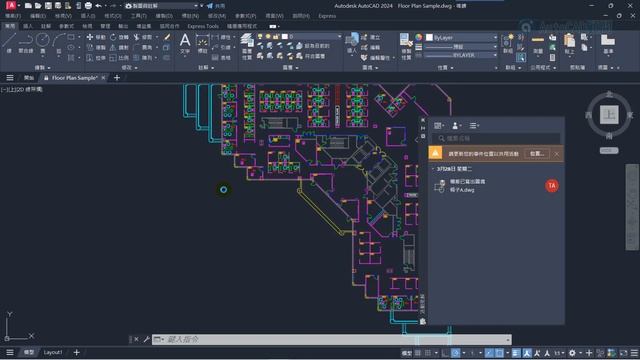Click the Rotate tool in Modify panel

click(119, 37)
